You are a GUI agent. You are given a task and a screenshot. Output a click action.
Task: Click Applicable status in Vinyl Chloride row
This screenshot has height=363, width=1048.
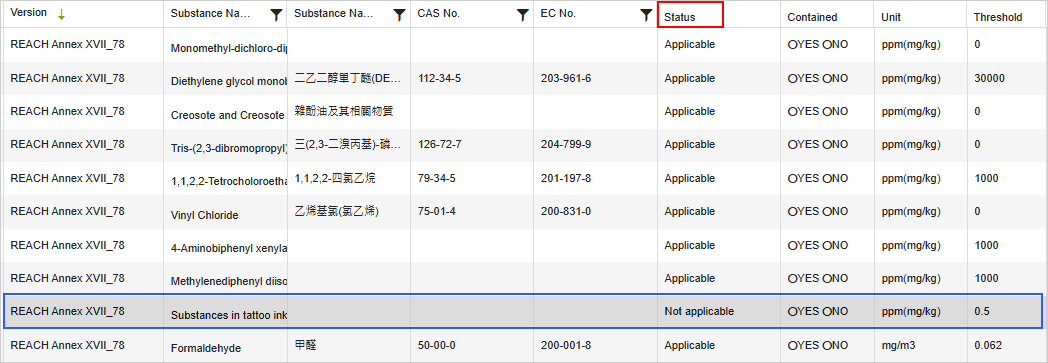tap(690, 211)
